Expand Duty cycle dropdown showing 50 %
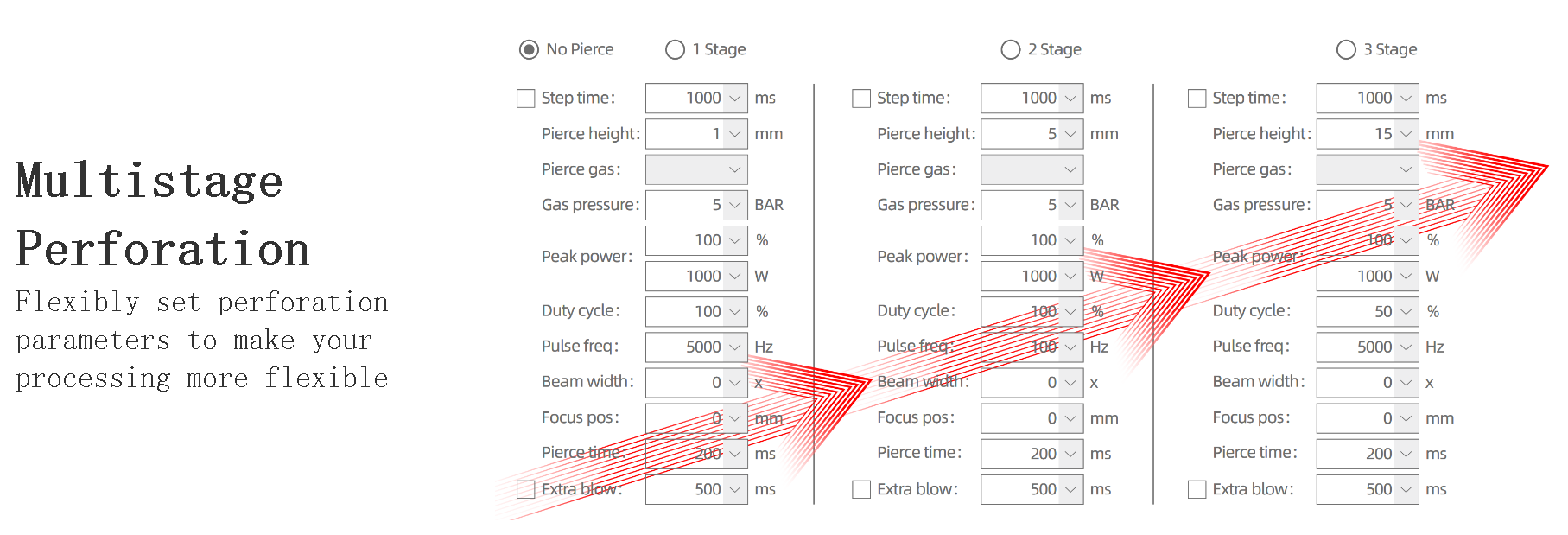 [x=1406, y=311]
